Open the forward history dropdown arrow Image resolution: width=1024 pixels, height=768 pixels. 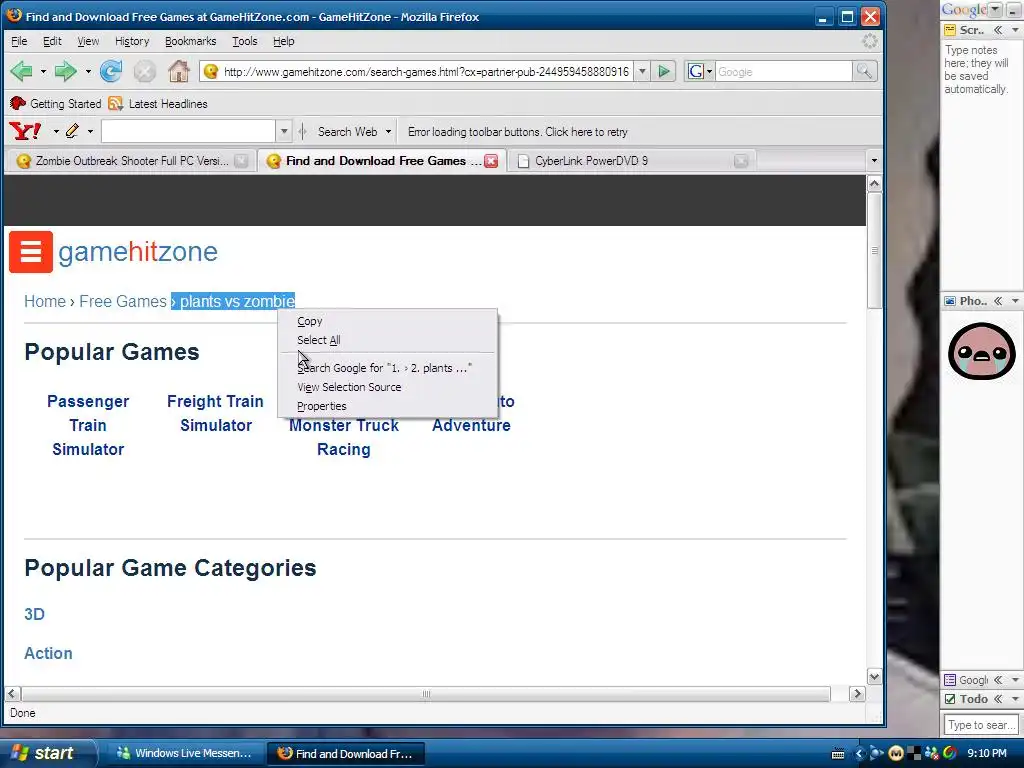[x=88, y=71]
